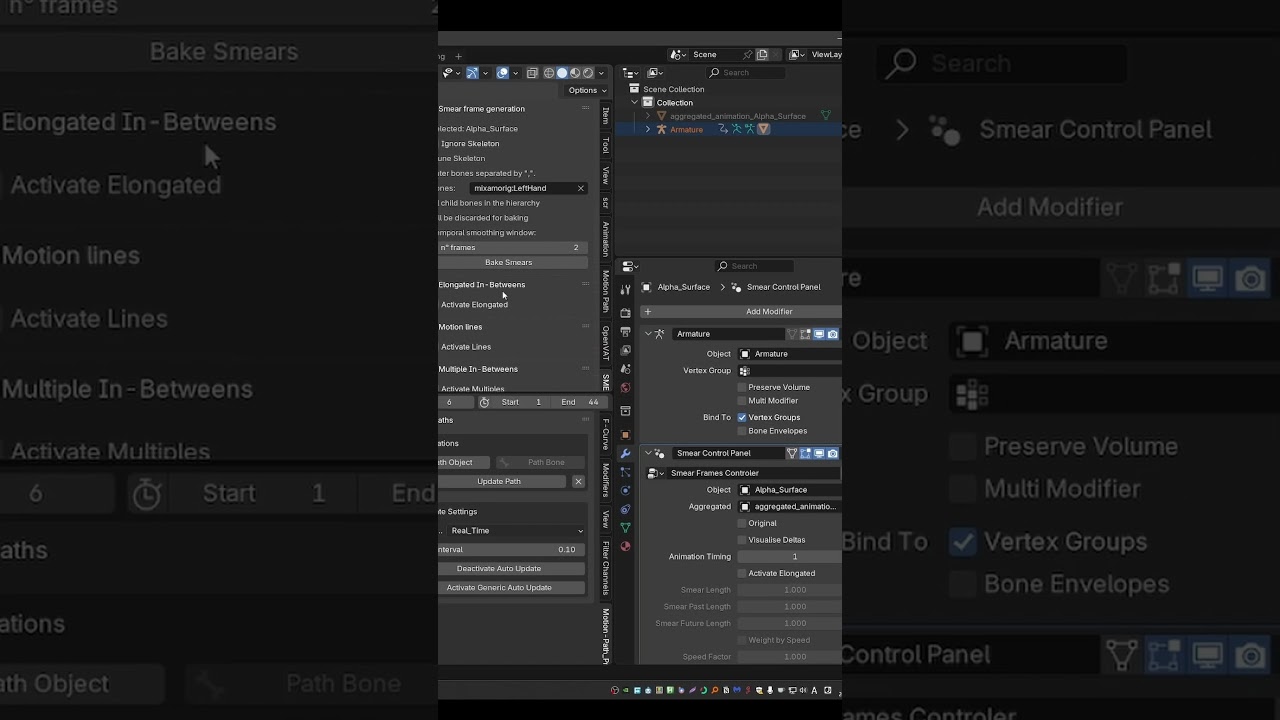Image resolution: width=1280 pixels, height=720 pixels.
Task: Check the Original checkbox
Action: pyautogui.click(x=742, y=523)
